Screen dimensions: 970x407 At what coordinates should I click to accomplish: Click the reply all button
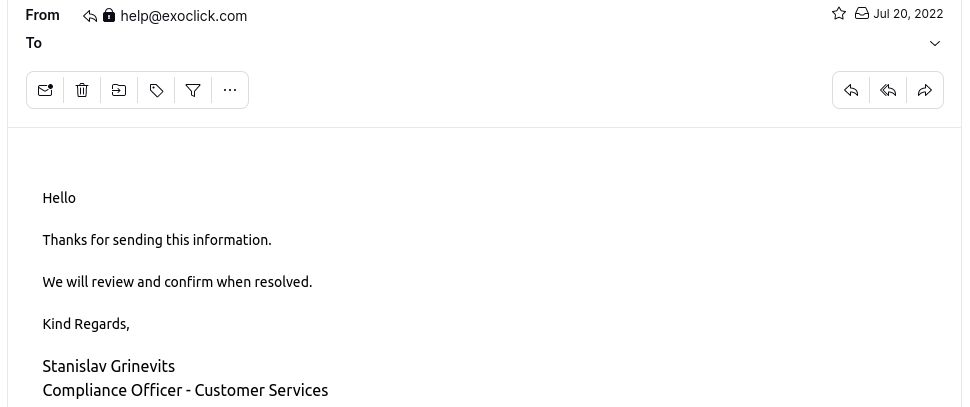888,90
